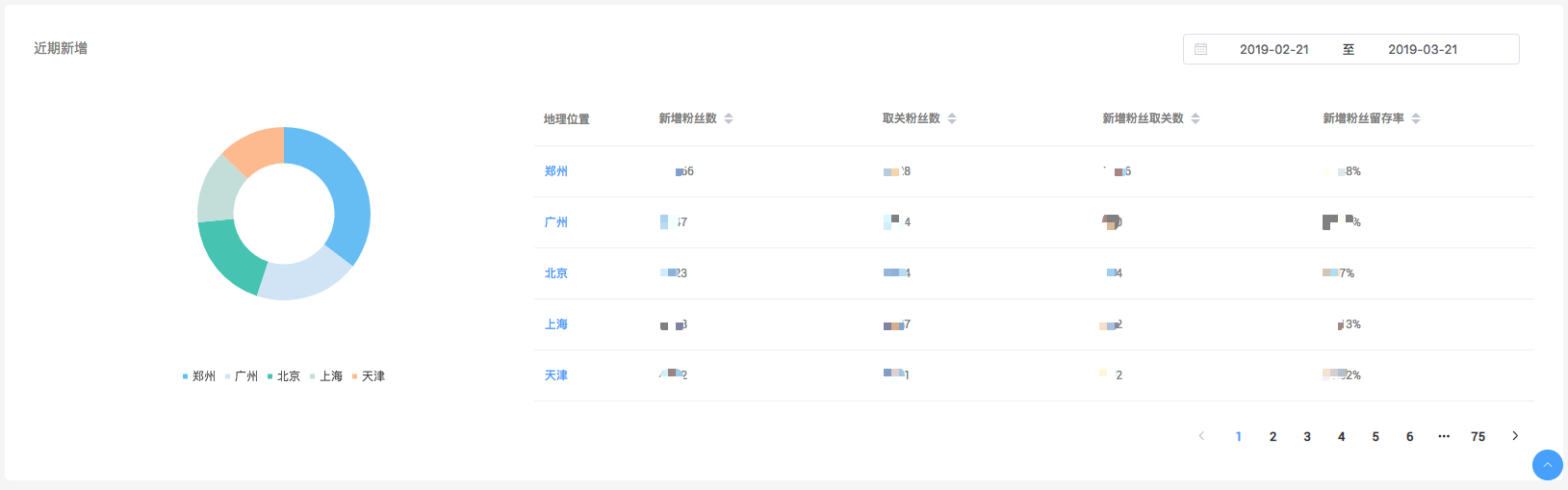Toggle 郑州 series in chart legend
Image resolution: width=1568 pixels, height=490 pixels.
click(x=199, y=376)
